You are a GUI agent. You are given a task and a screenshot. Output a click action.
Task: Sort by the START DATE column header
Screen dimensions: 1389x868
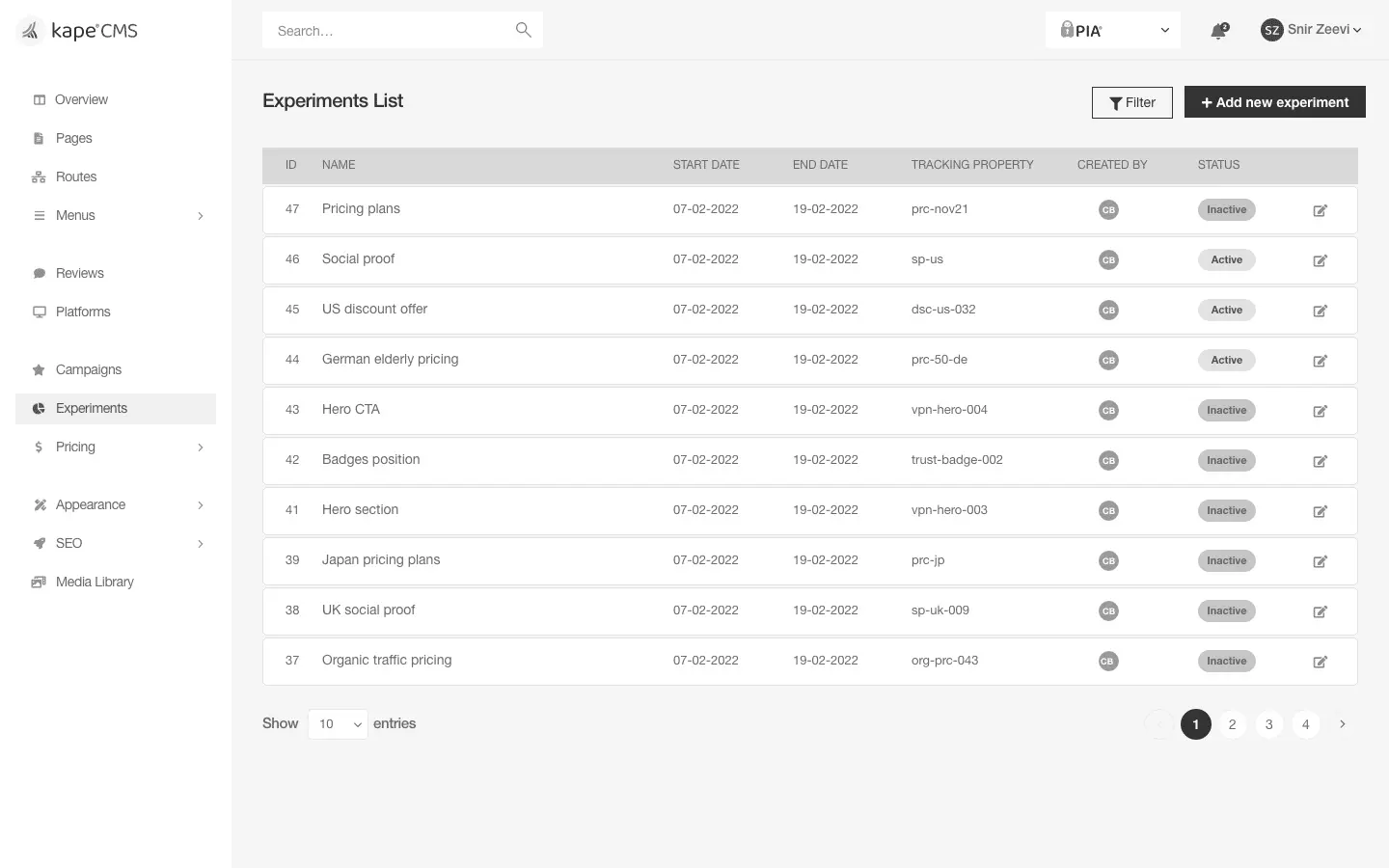(706, 165)
